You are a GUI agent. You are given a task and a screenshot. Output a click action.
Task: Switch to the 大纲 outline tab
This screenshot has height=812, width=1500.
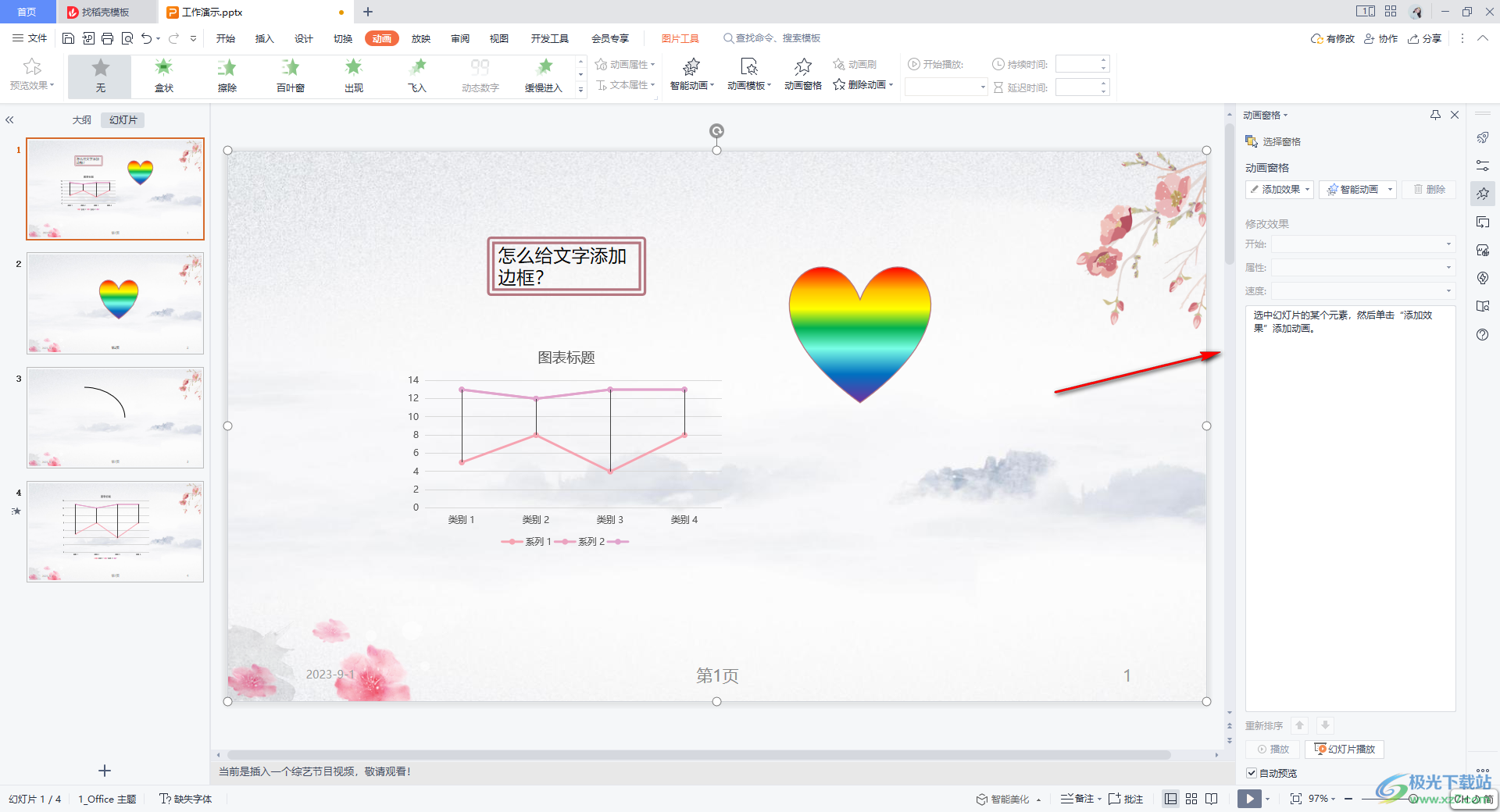[82, 119]
